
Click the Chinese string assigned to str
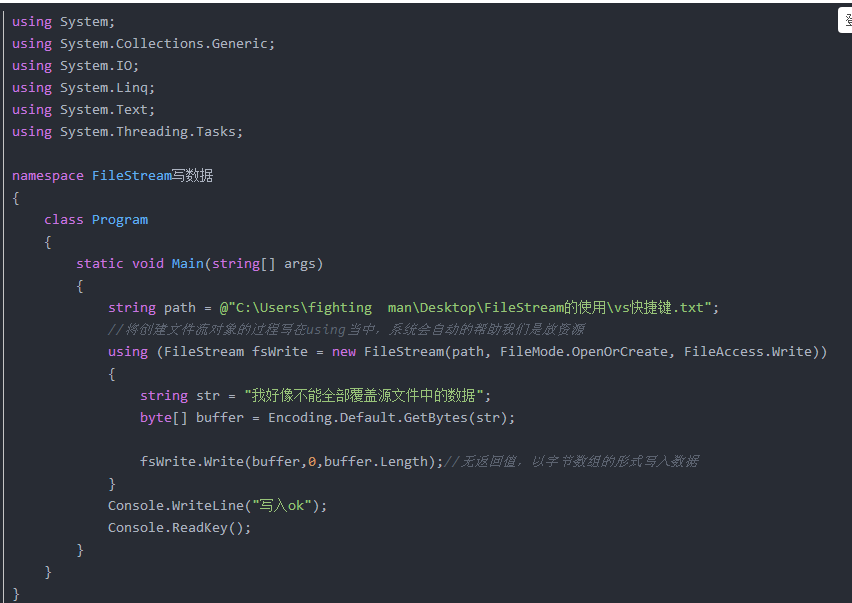pyautogui.click(x=367, y=395)
